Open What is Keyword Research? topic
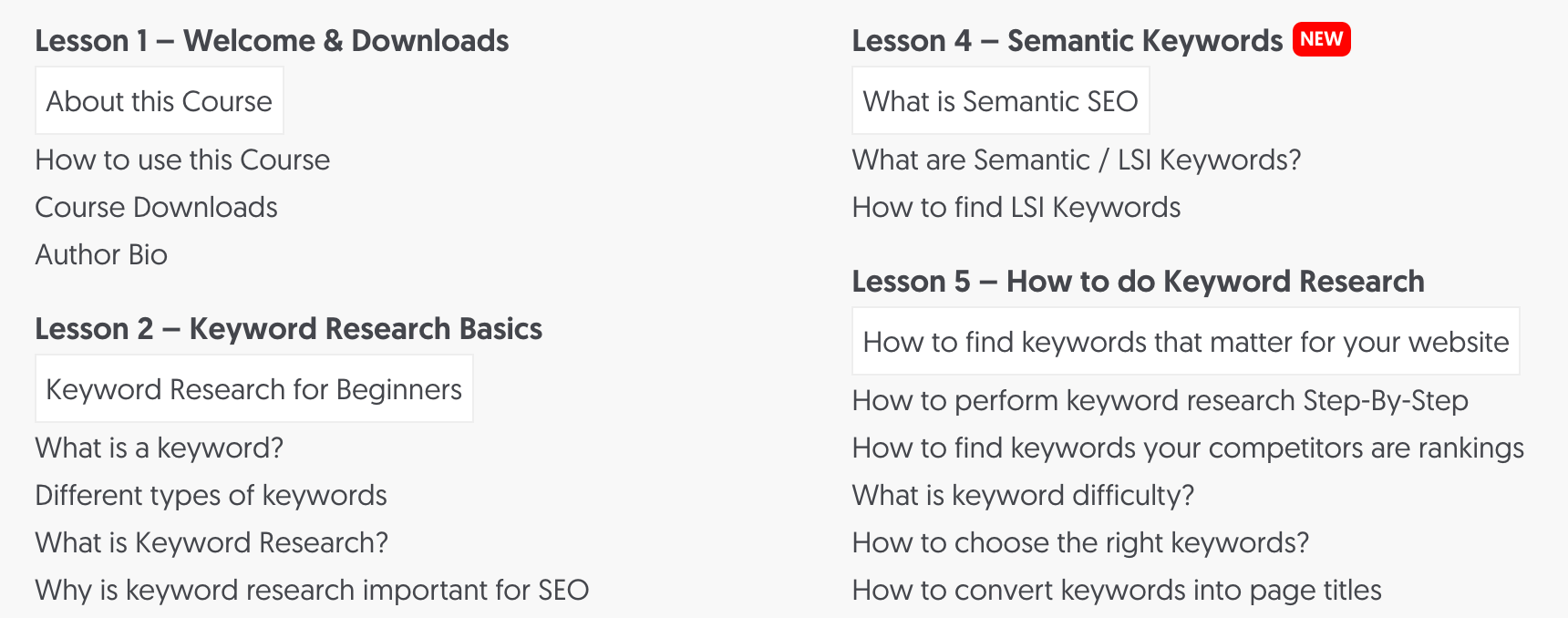The width and height of the screenshot is (1568, 618). (211, 543)
